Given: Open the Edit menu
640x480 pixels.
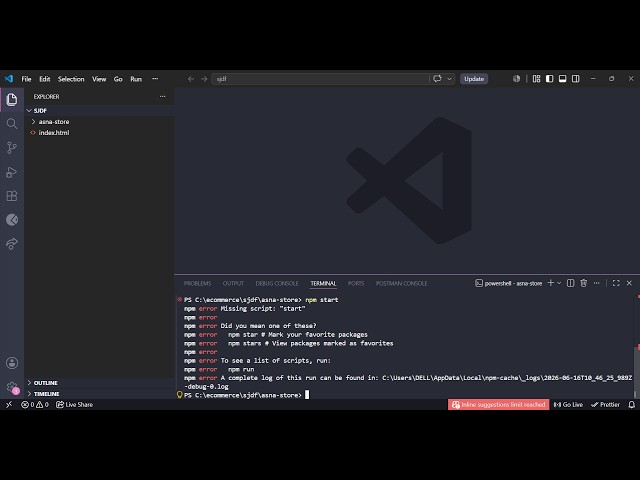Looking at the screenshot, I should pyautogui.click(x=45, y=79).
